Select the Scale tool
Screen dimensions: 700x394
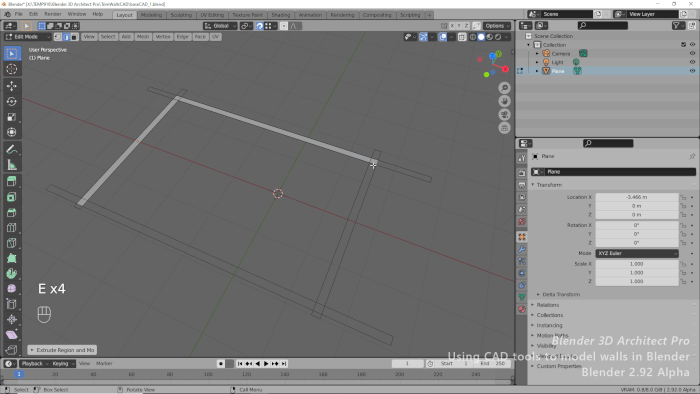point(12,117)
